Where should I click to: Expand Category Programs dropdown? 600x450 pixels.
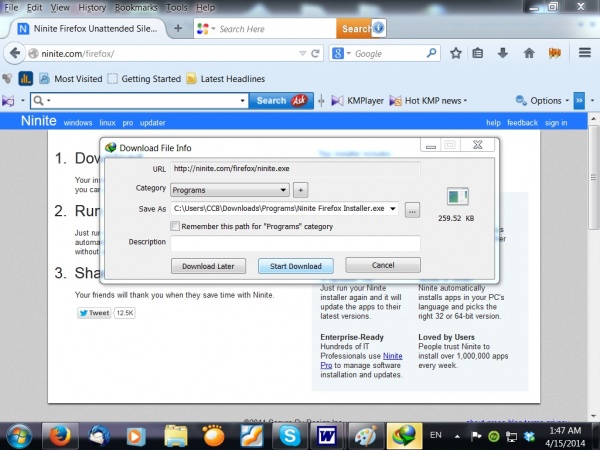(x=283, y=190)
